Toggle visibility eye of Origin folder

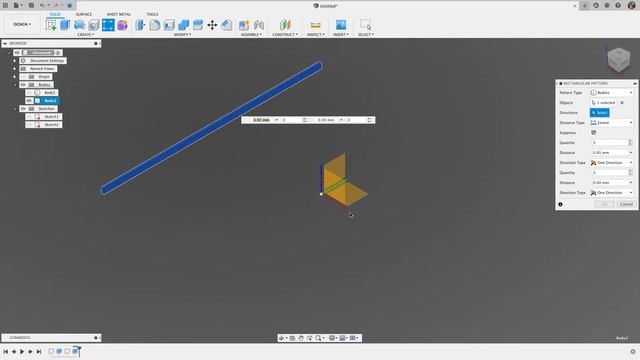(x=23, y=77)
